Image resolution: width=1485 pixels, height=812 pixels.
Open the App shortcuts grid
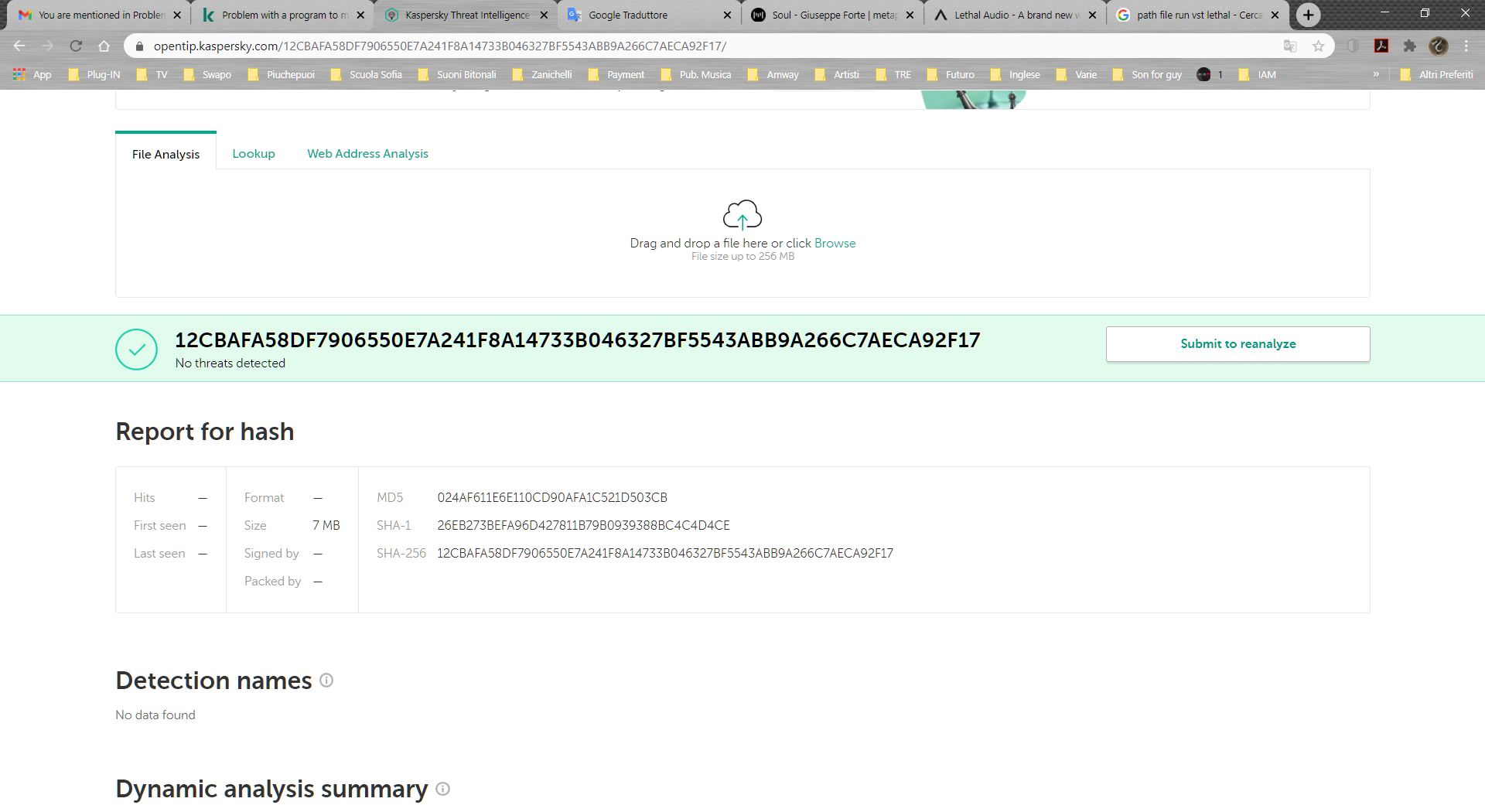pyautogui.click(x=32, y=74)
